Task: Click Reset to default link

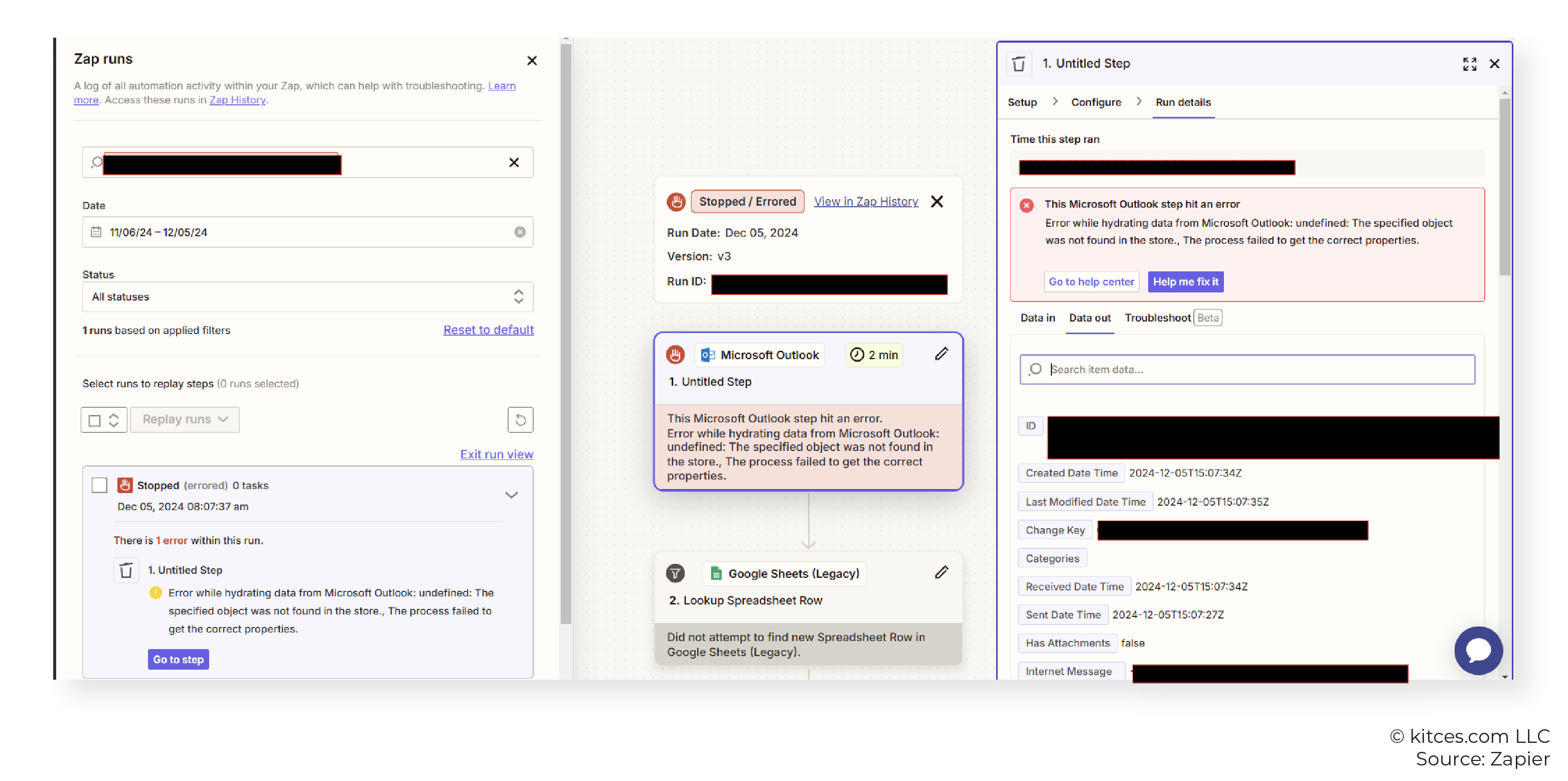Action: 488,330
